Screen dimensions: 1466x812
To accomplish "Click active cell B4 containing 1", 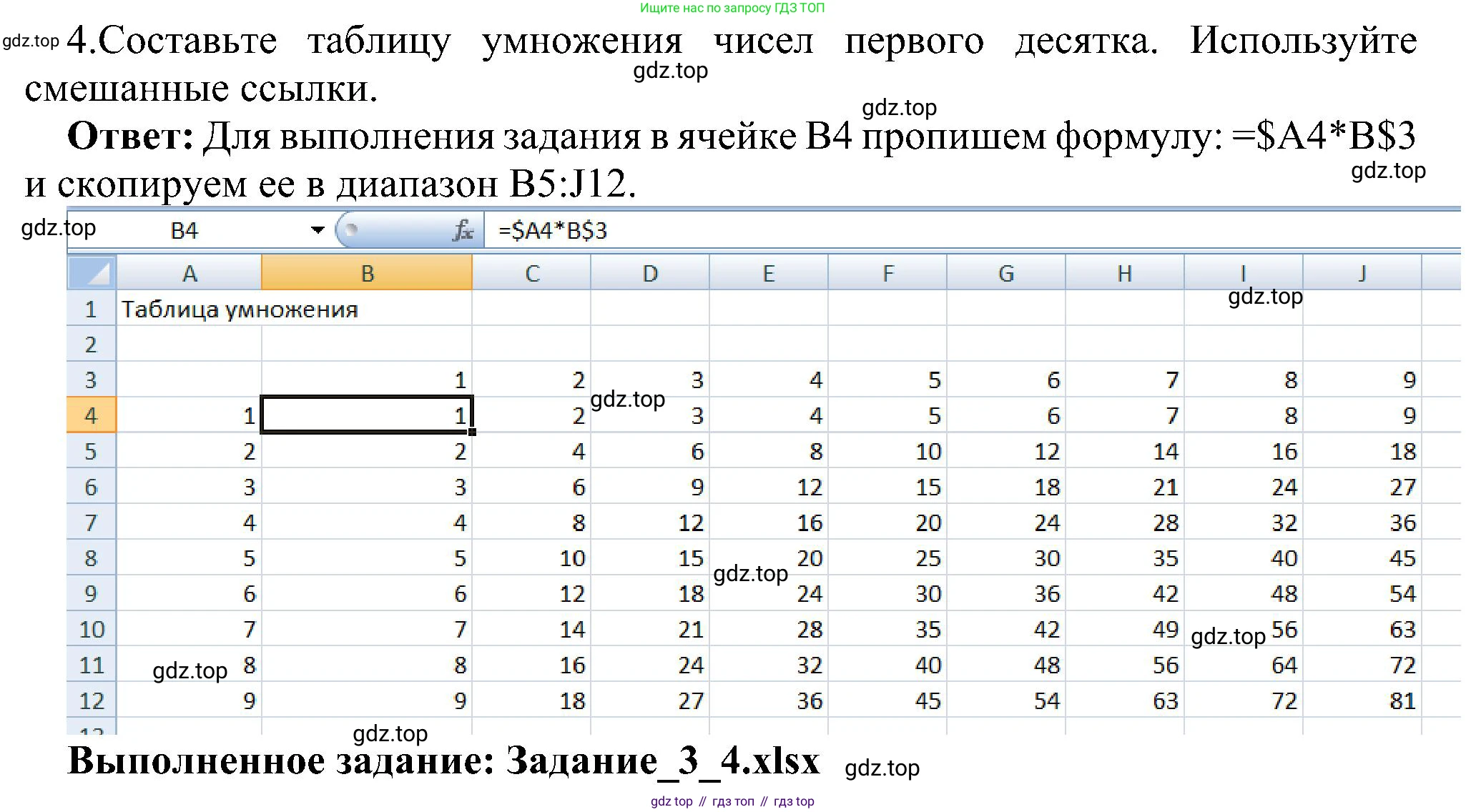I will click(367, 415).
